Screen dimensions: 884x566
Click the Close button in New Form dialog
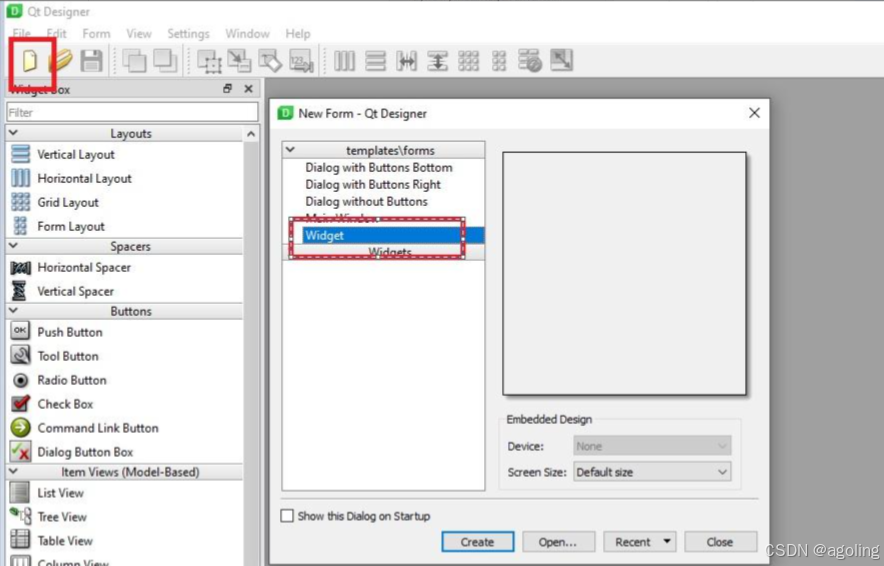coord(720,542)
